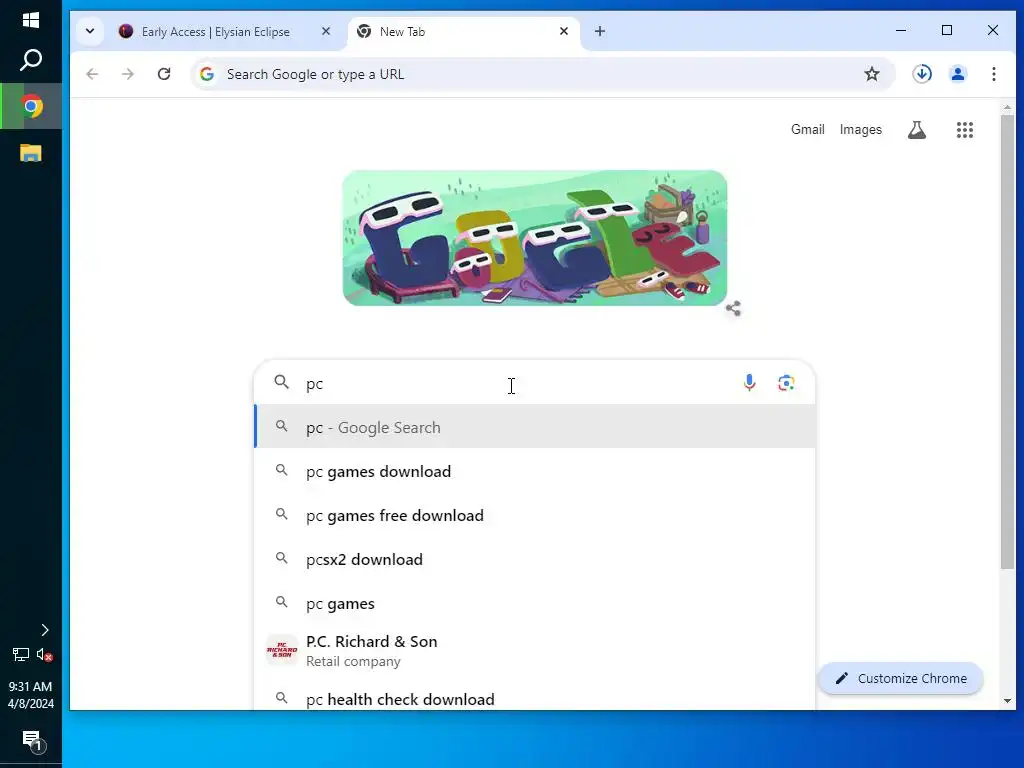Open the Gmail link
The width and height of the screenshot is (1024, 768).
click(808, 129)
